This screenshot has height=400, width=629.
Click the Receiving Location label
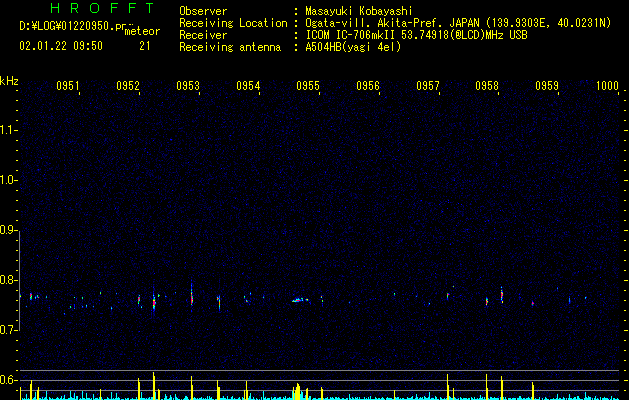click(233, 23)
